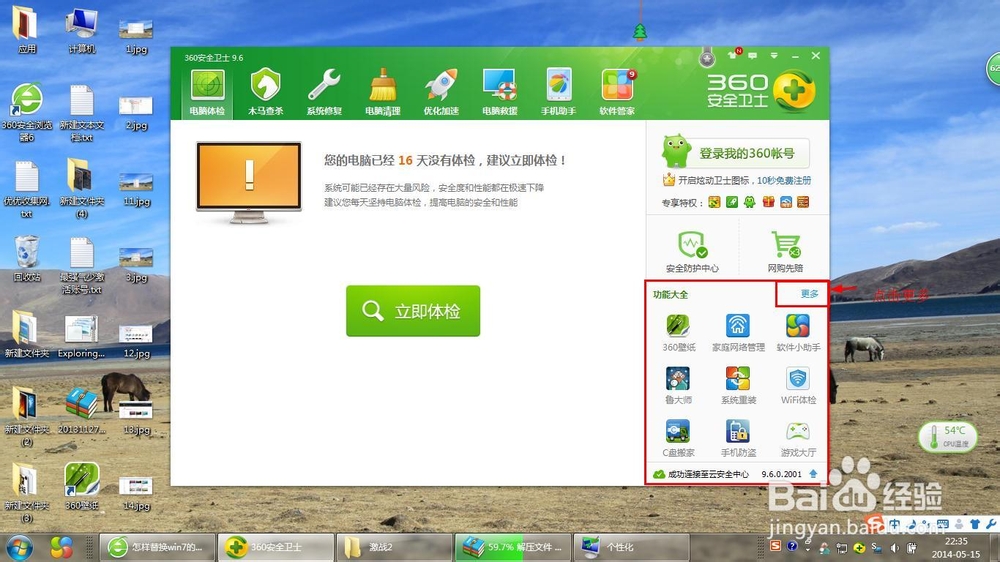Open the skin changer icon with N badge
The image size is (1000, 562).
click(x=733, y=55)
